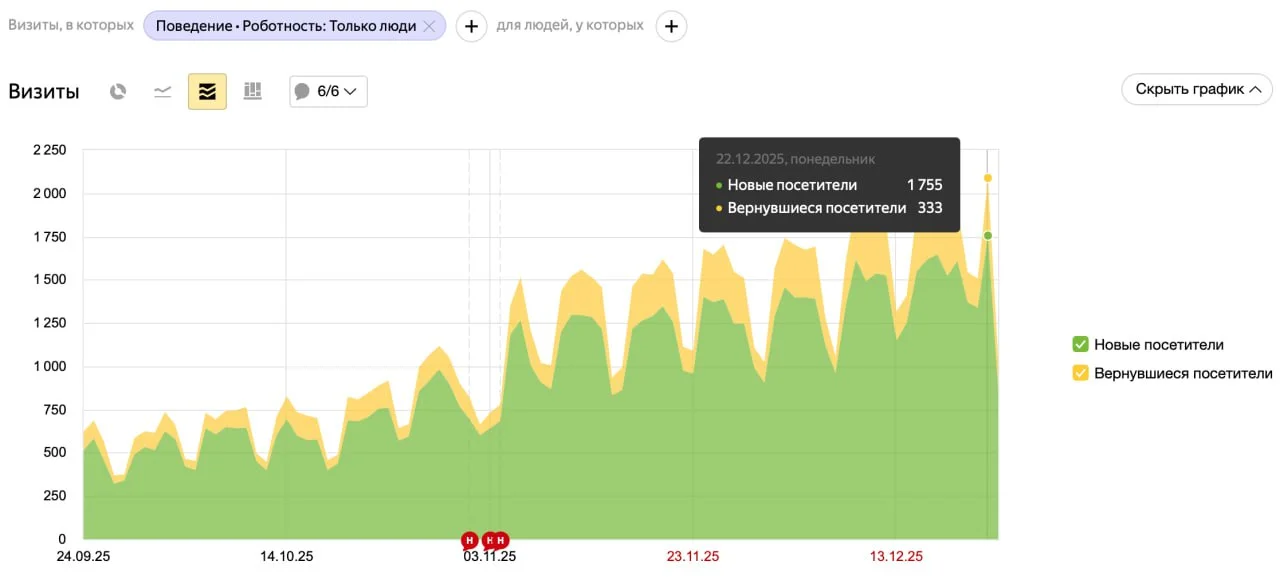Screen dimensions: 1280x577
Task: Open the 6/6 annotations dropdown
Action: (x=328, y=92)
